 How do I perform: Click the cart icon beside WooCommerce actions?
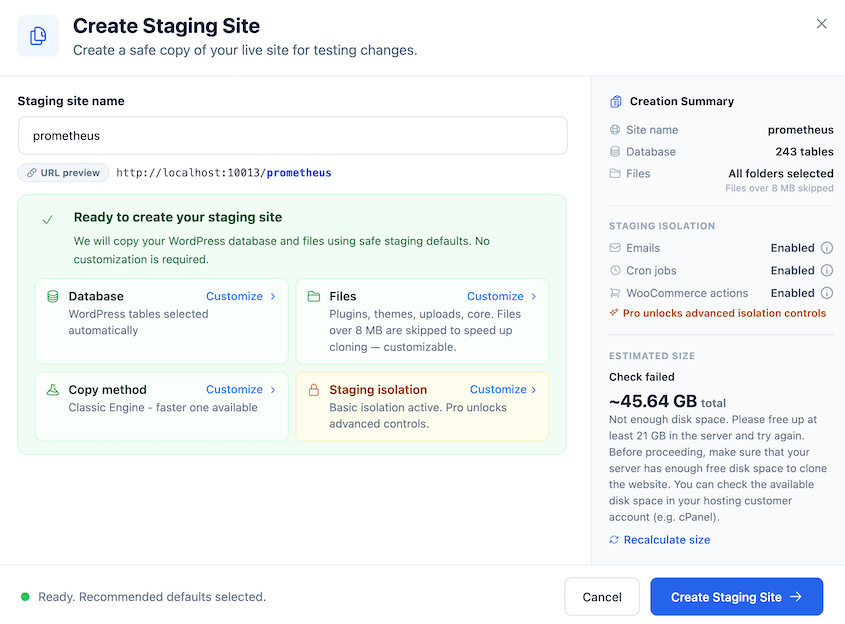615,293
